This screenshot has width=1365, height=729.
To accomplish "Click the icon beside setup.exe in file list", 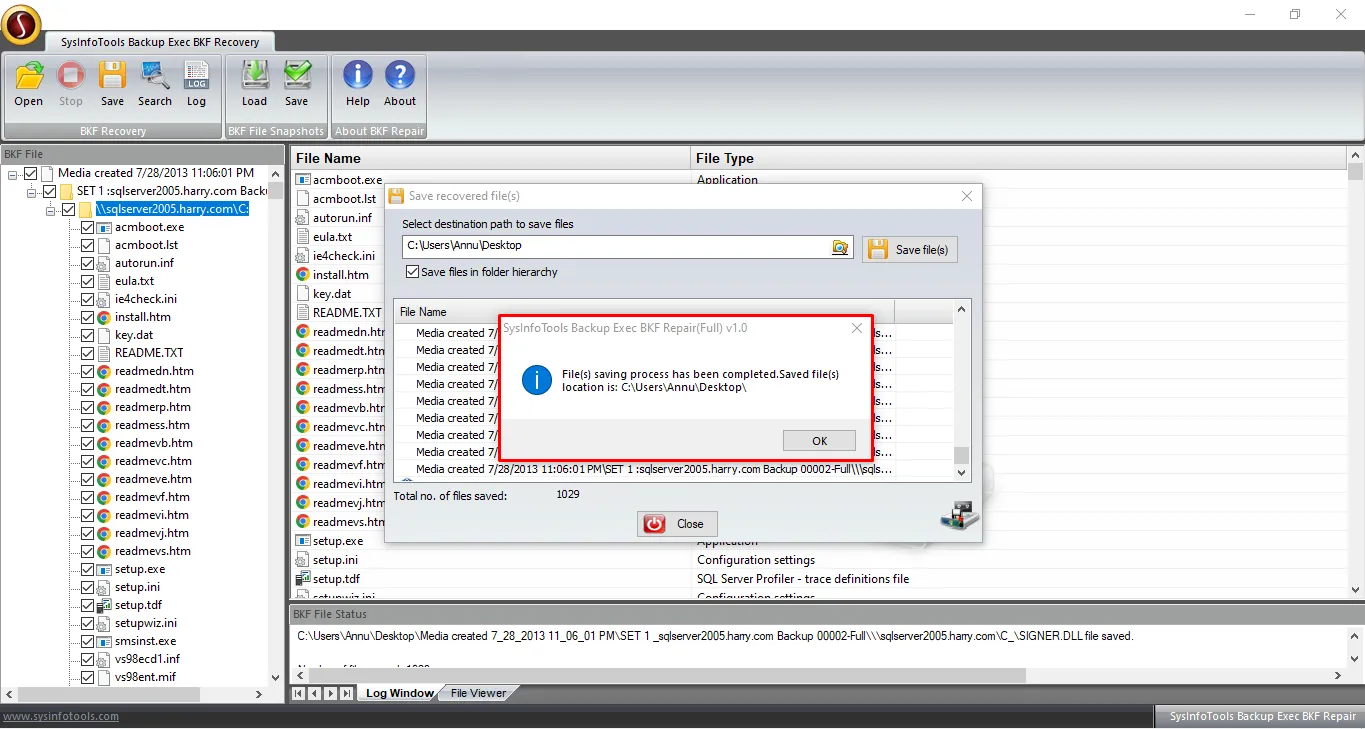I will point(302,541).
